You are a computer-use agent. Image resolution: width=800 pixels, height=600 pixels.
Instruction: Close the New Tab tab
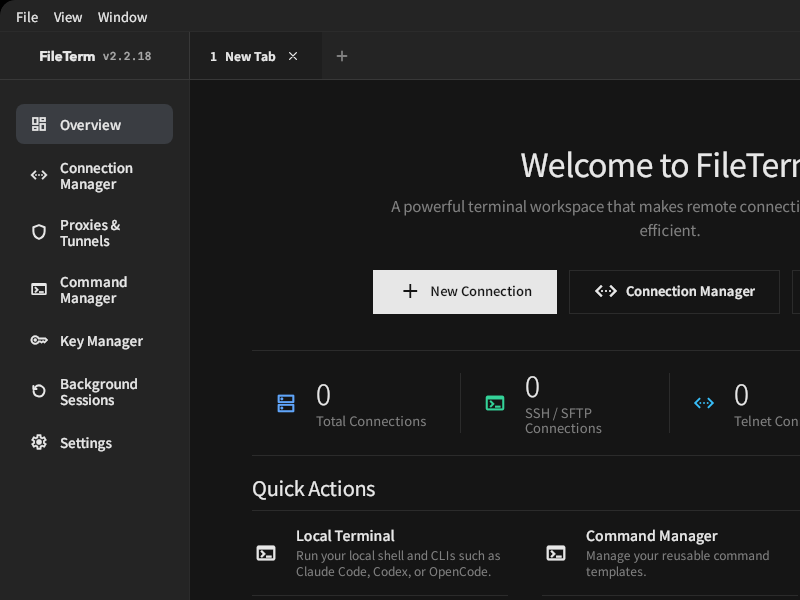coord(293,56)
